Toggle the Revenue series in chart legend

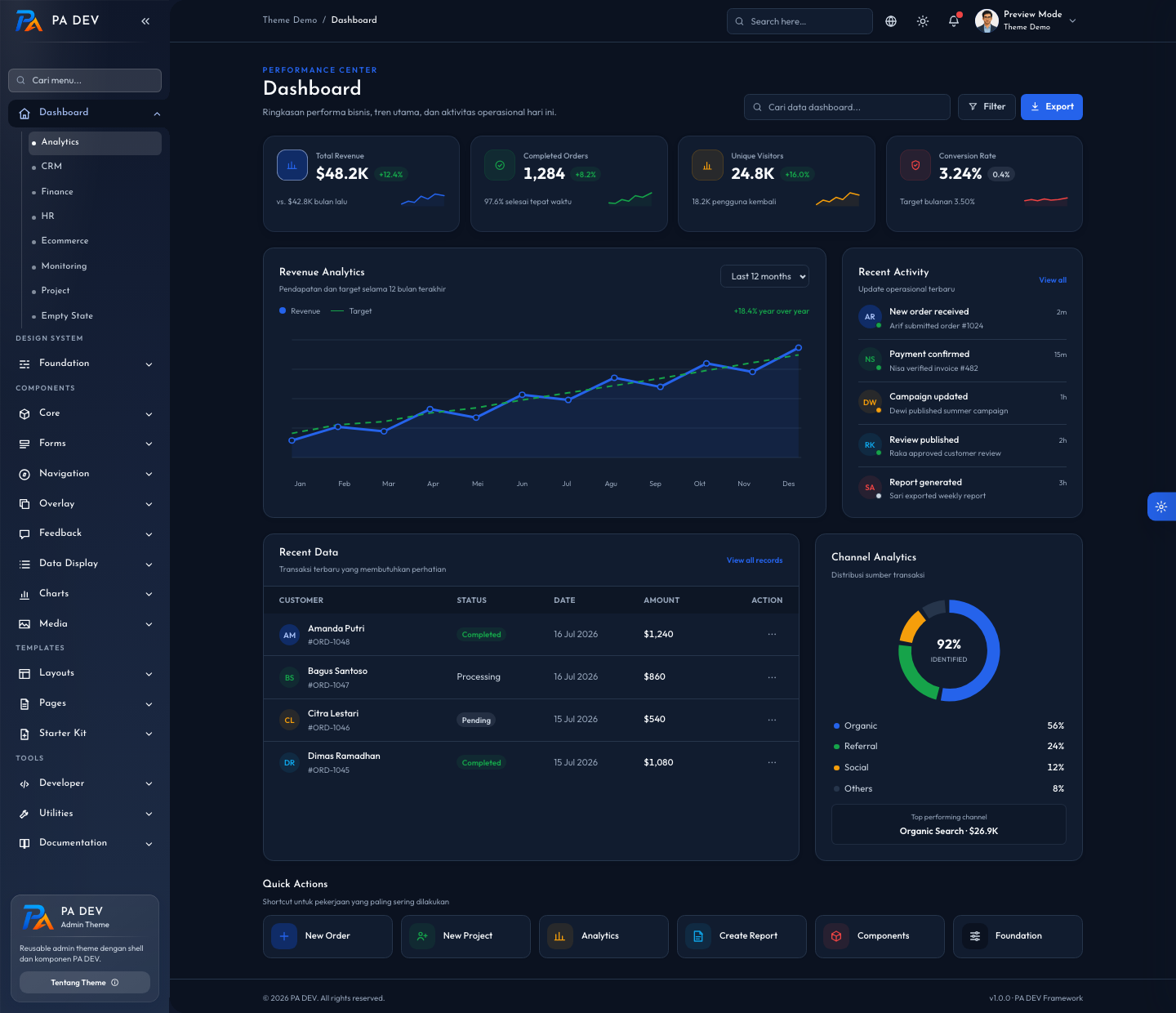300,311
